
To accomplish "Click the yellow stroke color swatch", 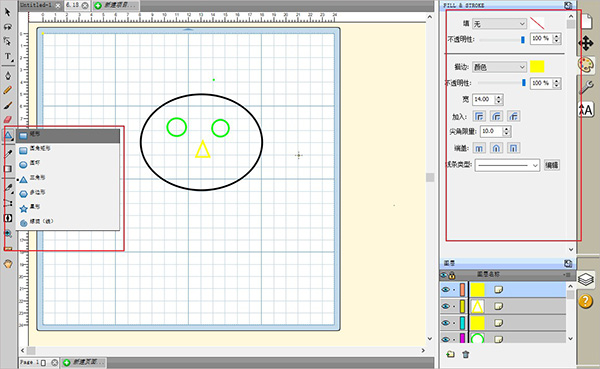I will [537, 67].
